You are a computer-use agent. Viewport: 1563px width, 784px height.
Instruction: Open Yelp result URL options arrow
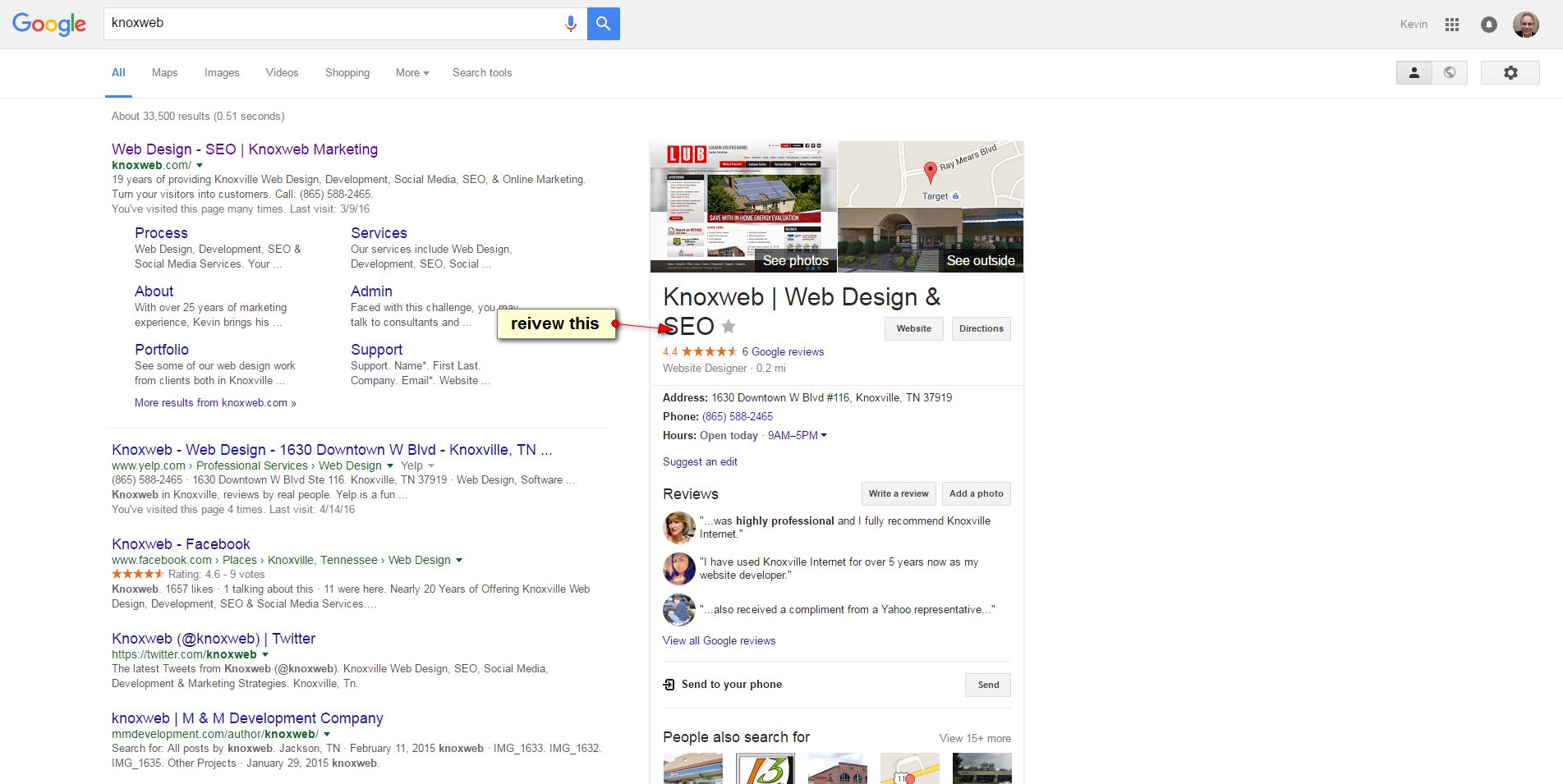point(390,466)
